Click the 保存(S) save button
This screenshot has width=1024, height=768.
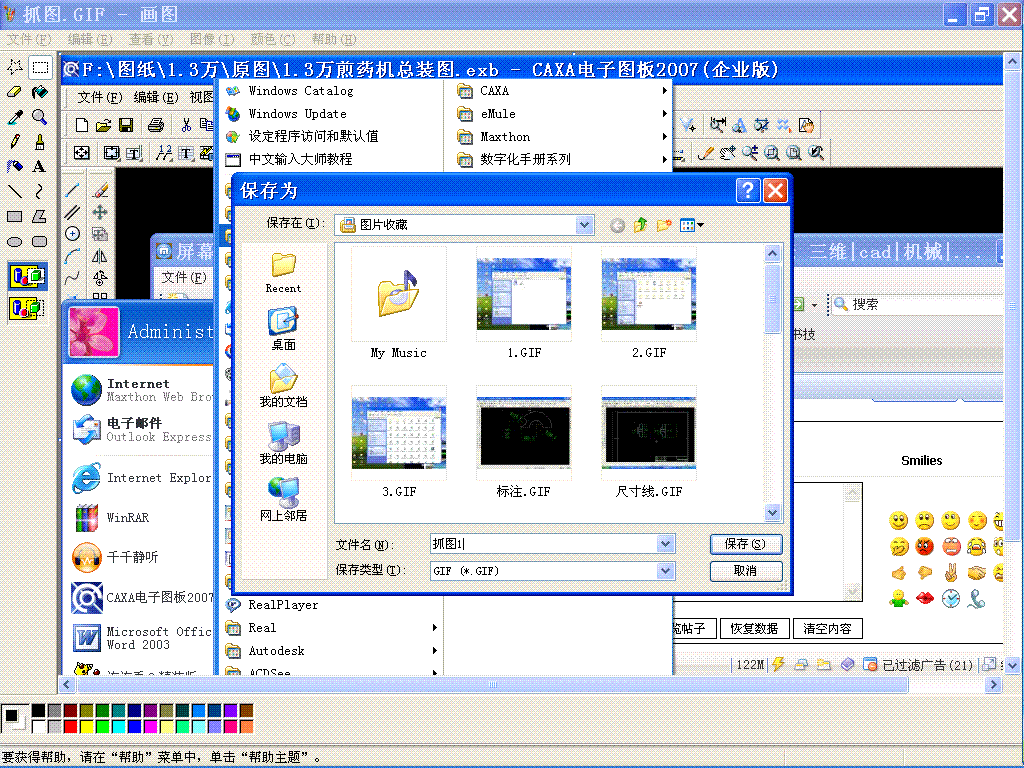[745, 544]
